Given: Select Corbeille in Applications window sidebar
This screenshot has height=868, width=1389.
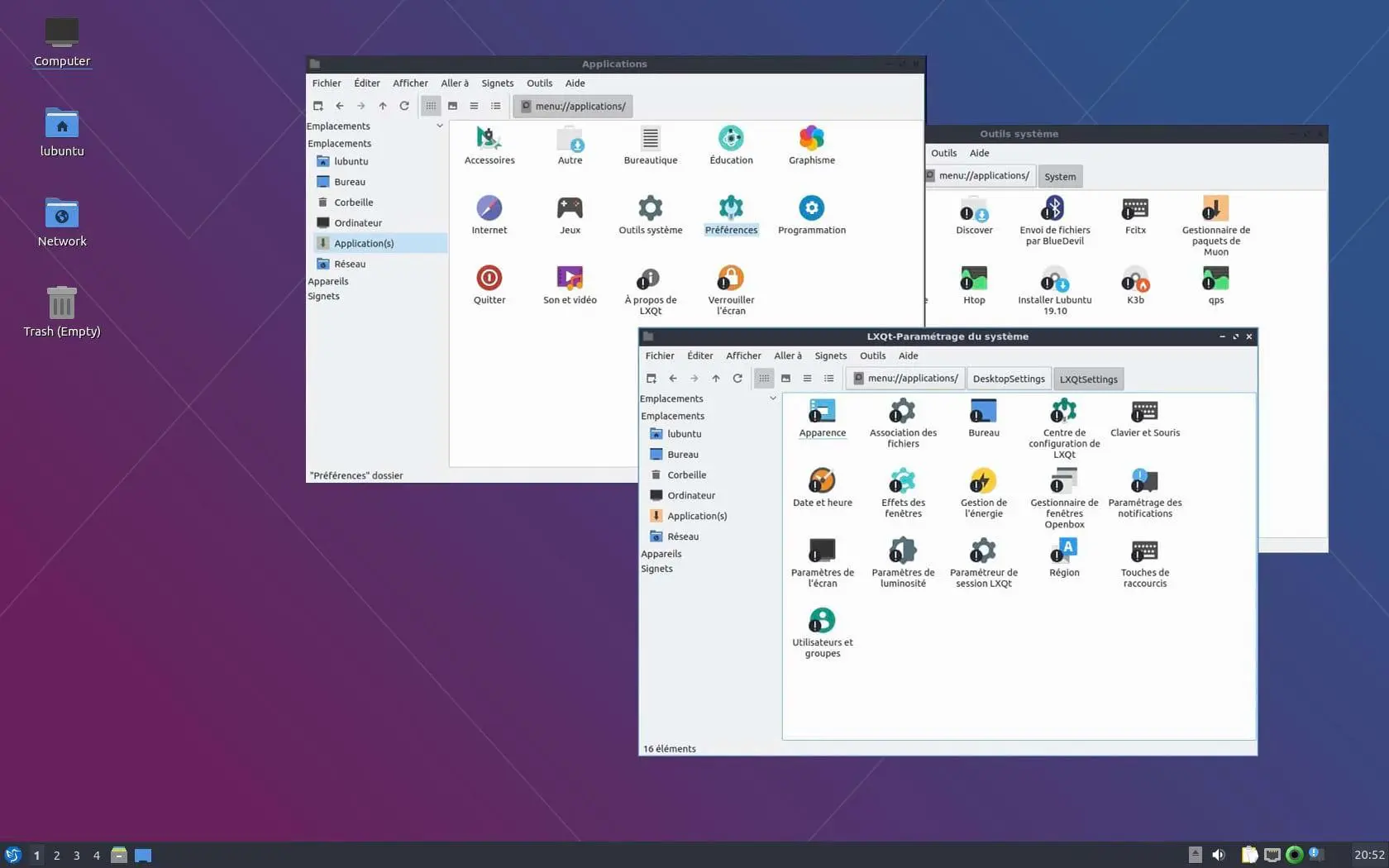Looking at the screenshot, I should (354, 203).
